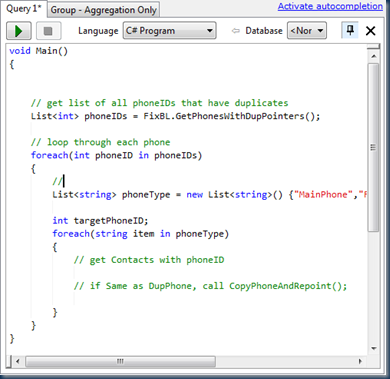Viewport: 390px width, 379px height.
Task: Click the horizontal scrollbar right arrow
Action: pyautogui.click(x=360, y=361)
